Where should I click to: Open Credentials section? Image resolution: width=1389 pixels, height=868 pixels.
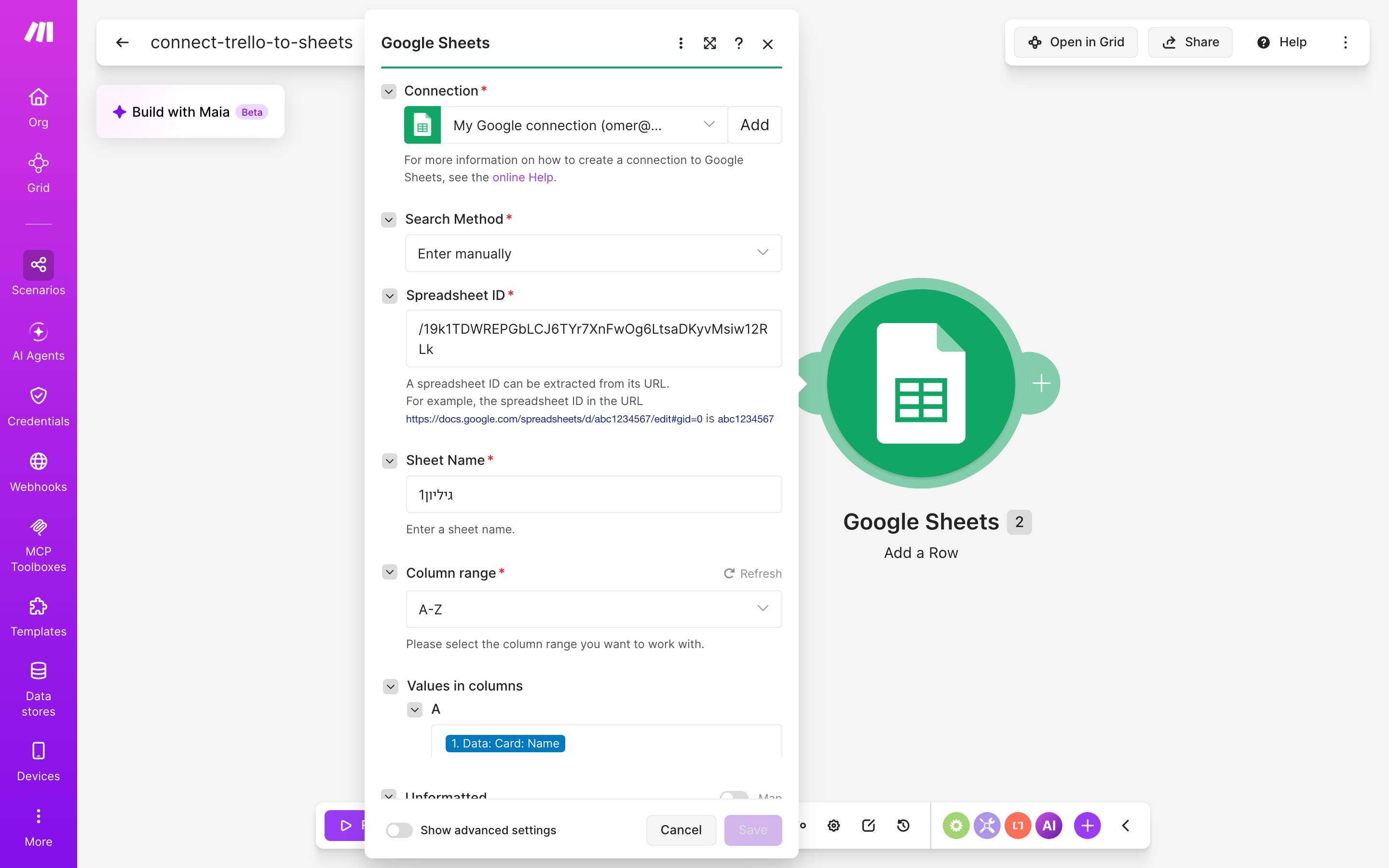[39, 407]
